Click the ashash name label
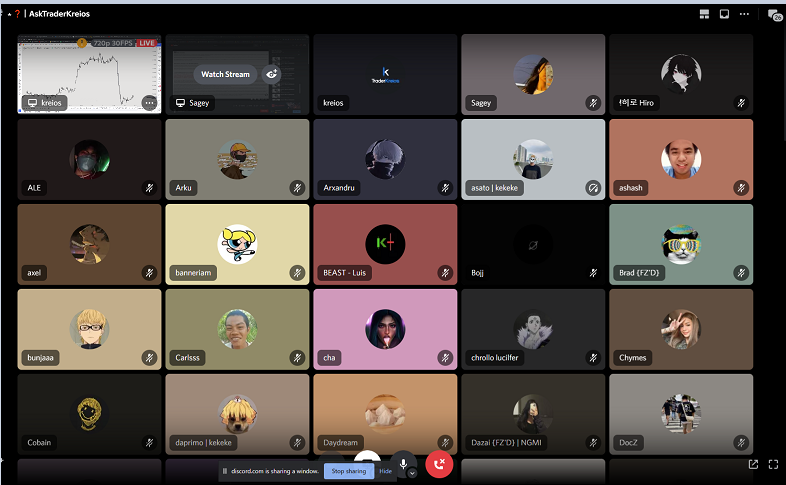Image resolution: width=786 pixels, height=485 pixels. pyautogui.click(x=631, y=188)
